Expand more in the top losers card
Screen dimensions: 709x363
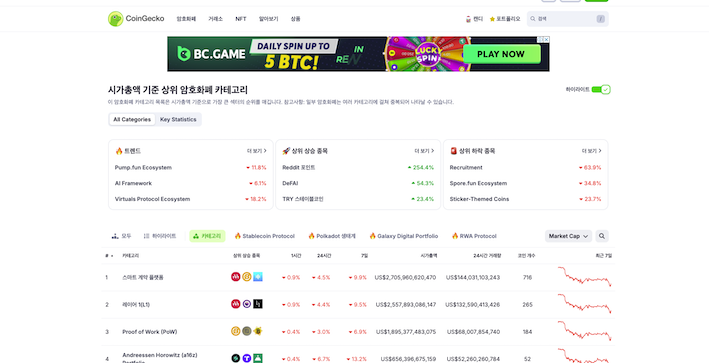click(591, 151)
